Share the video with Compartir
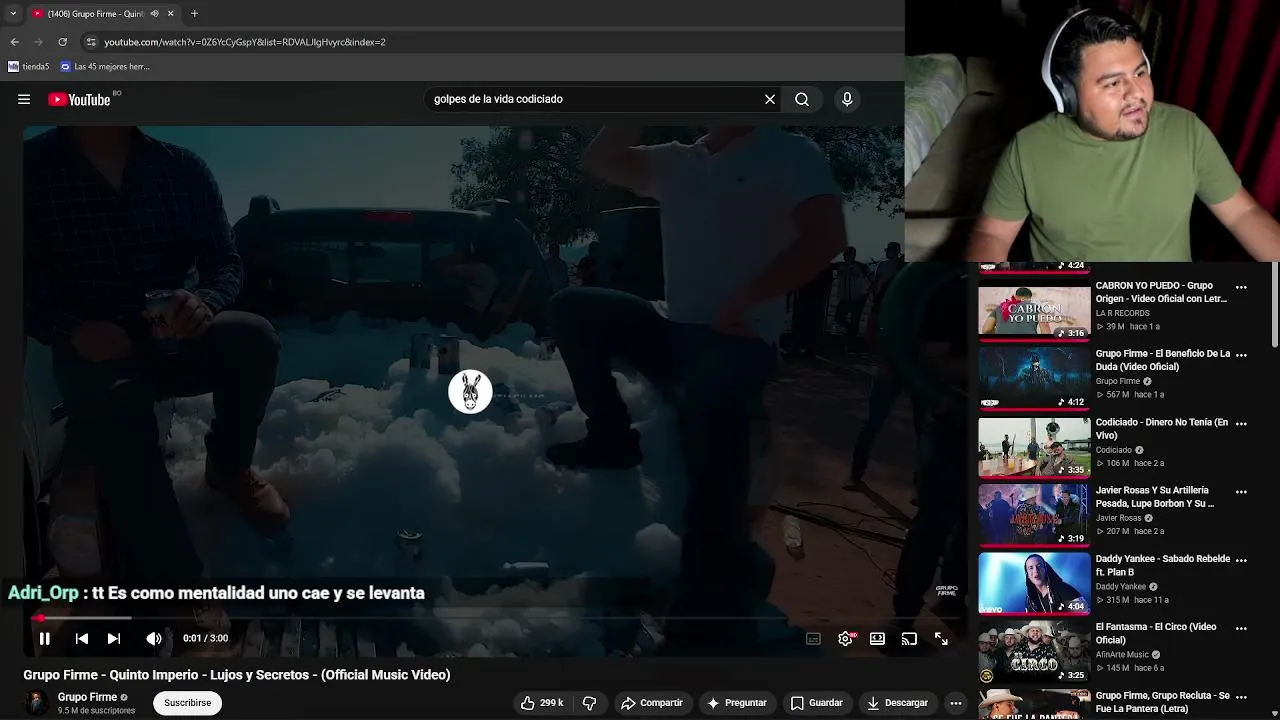1280x720 pixels. pyautogui.click(x=651, y=703)
